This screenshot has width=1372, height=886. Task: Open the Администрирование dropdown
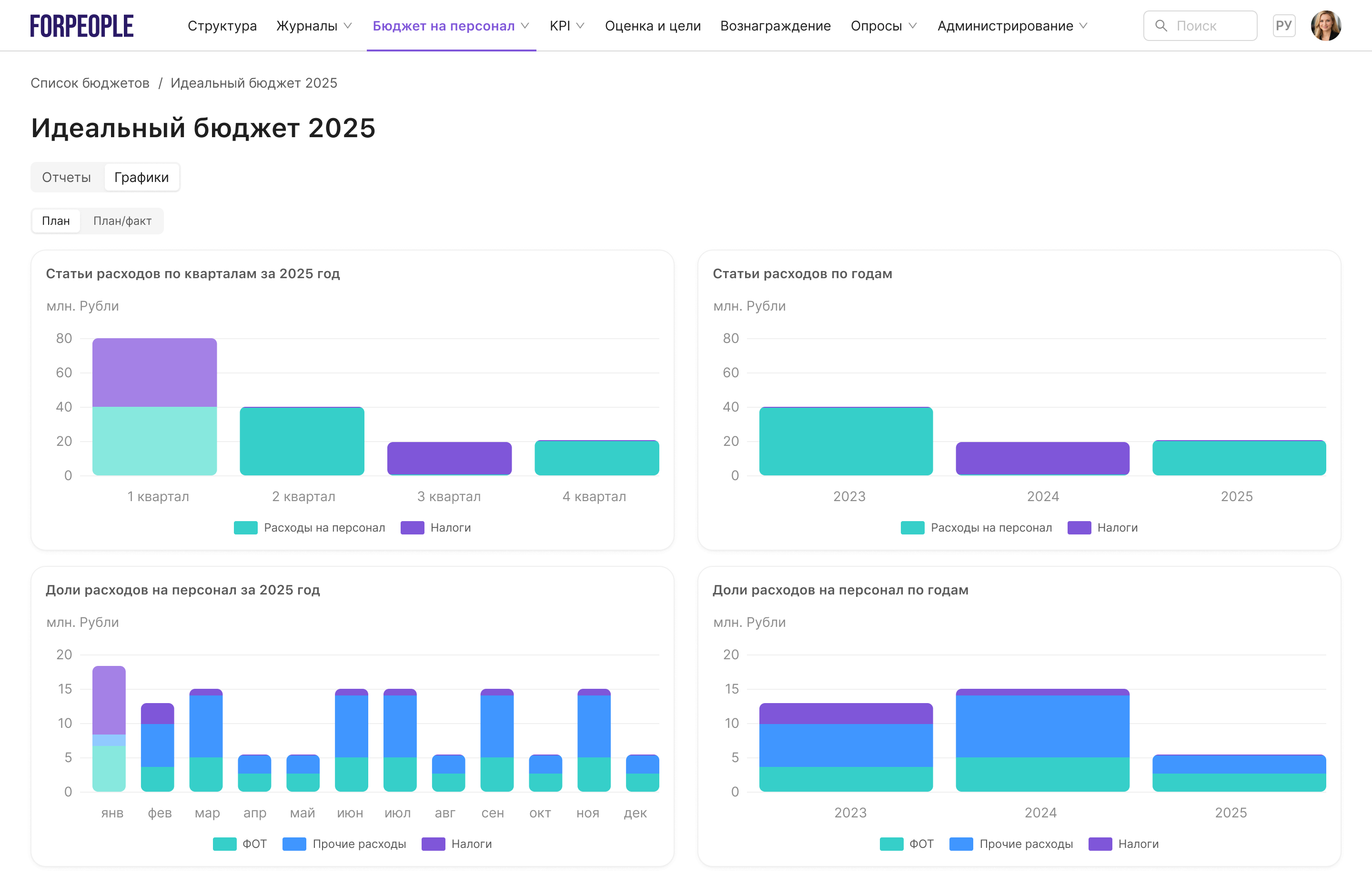coord(1012,26)
